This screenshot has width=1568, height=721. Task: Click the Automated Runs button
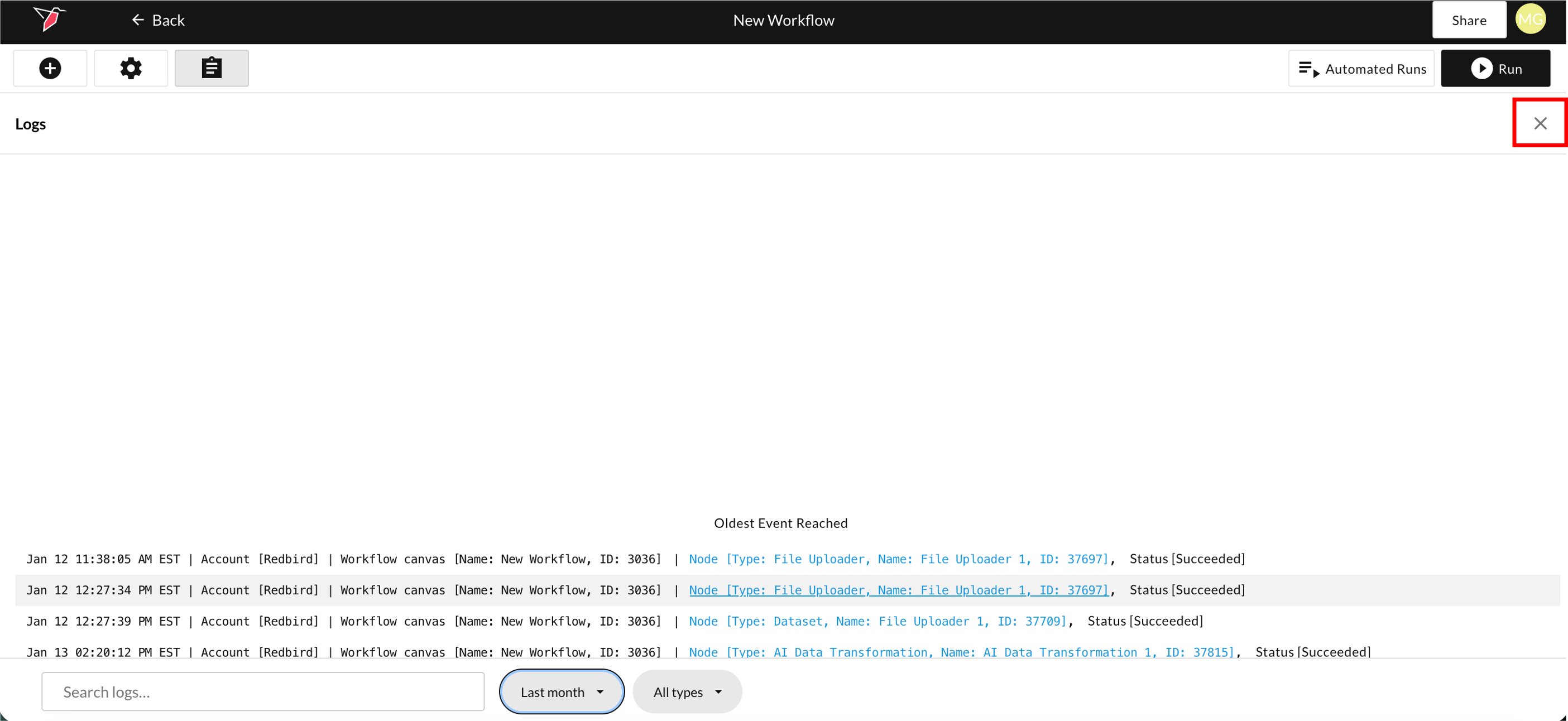tap(1361, 69)
